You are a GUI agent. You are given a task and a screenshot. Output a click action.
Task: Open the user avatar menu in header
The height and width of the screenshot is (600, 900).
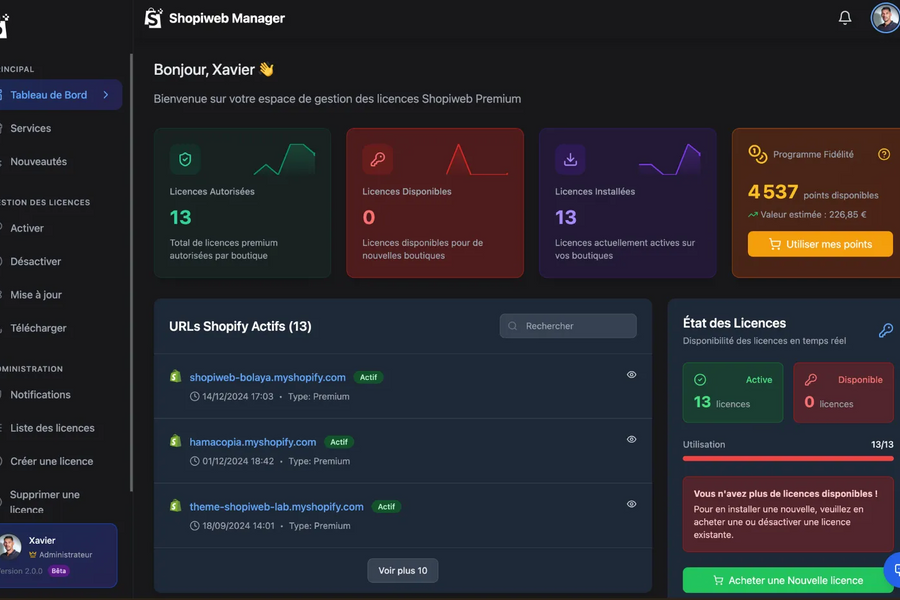(884, 18)
